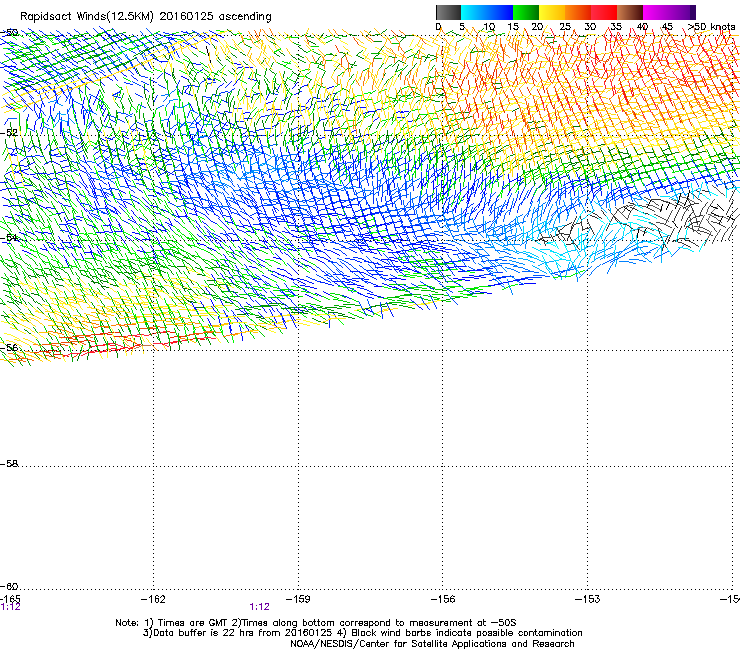Click the '10' legend tick label
The image size is (740, 650).
(x=489, y=27)
